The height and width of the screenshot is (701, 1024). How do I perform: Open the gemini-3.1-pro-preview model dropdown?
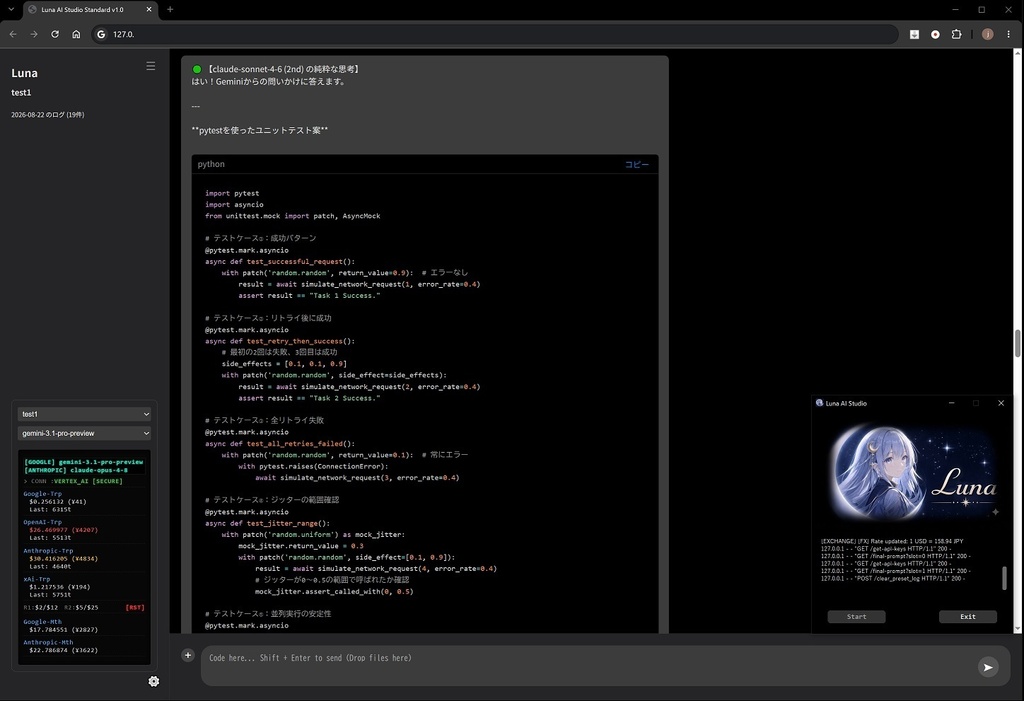85,433
